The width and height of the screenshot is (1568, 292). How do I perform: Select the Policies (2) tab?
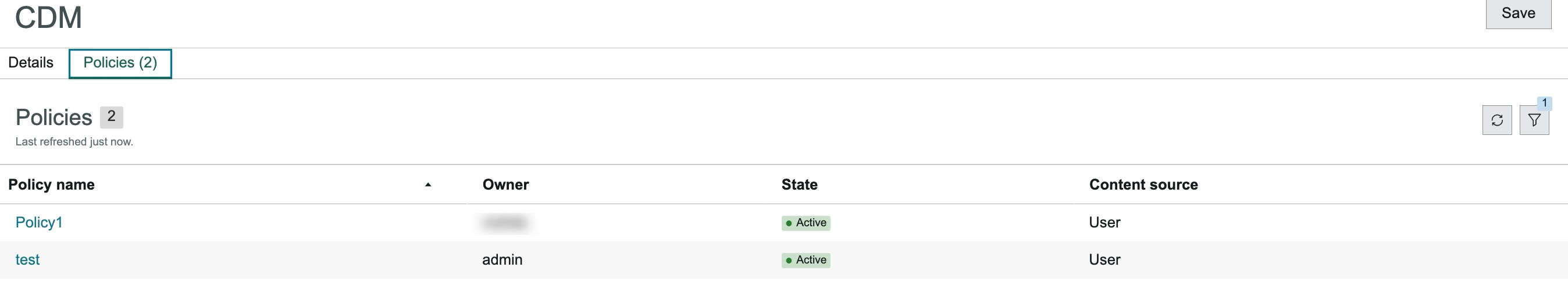pyautogui.click(x=120, y=63)
